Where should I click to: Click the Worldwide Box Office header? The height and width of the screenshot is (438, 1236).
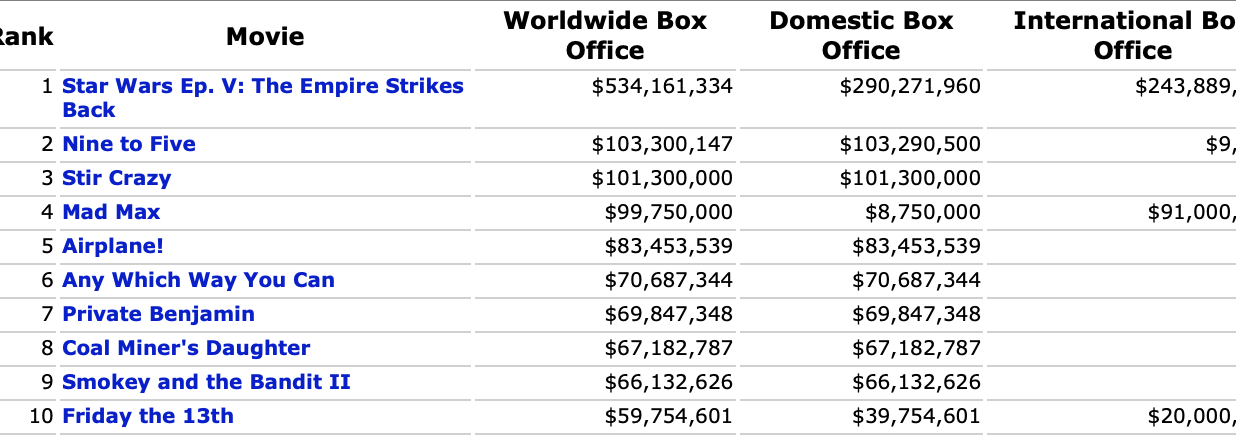coord(605,36)
